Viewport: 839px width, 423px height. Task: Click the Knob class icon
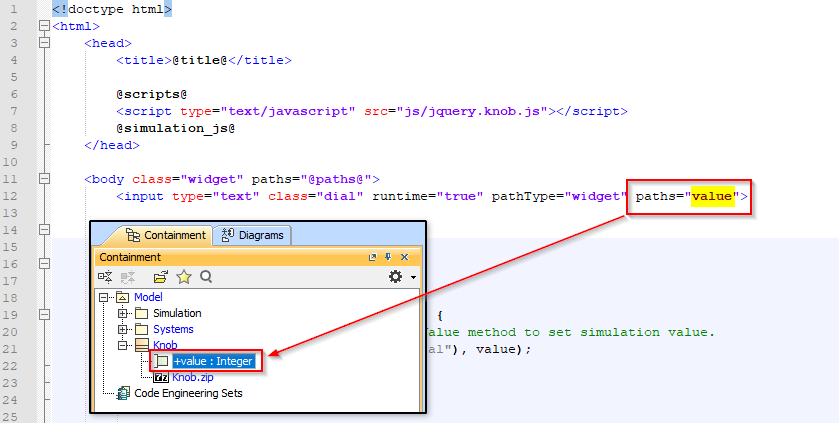tap(141, 345)
